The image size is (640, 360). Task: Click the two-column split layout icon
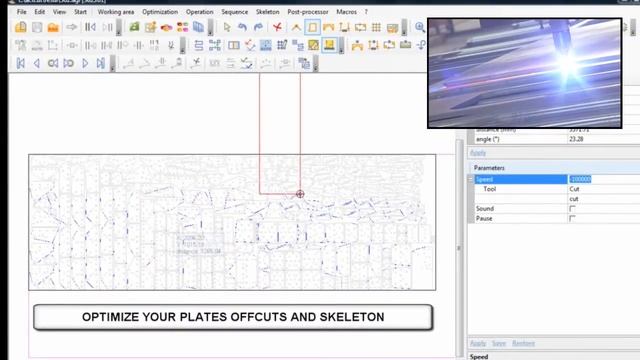pos(234,45)
